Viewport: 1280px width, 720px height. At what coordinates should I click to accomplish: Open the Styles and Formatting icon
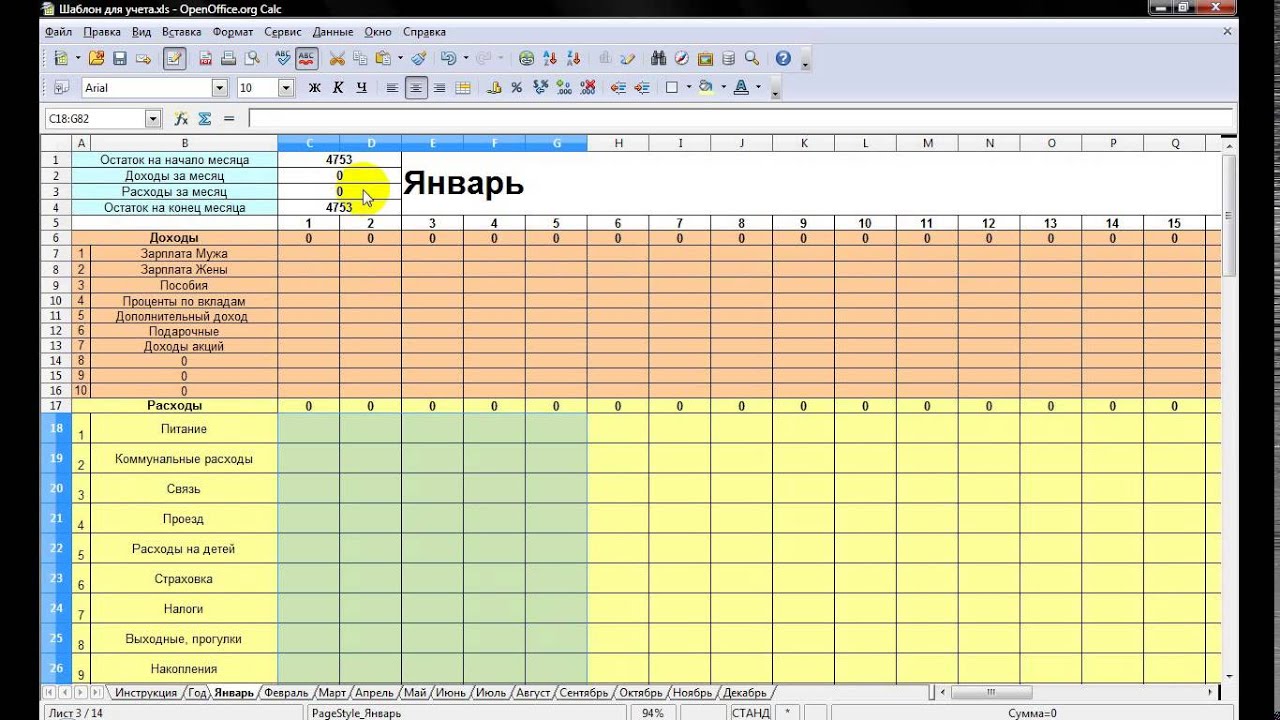(x=61, y=88)
